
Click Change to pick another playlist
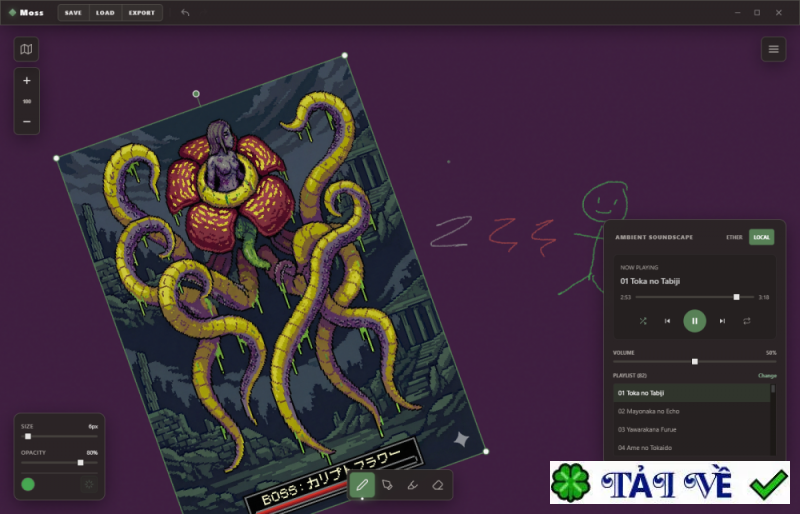coord(766,375)
